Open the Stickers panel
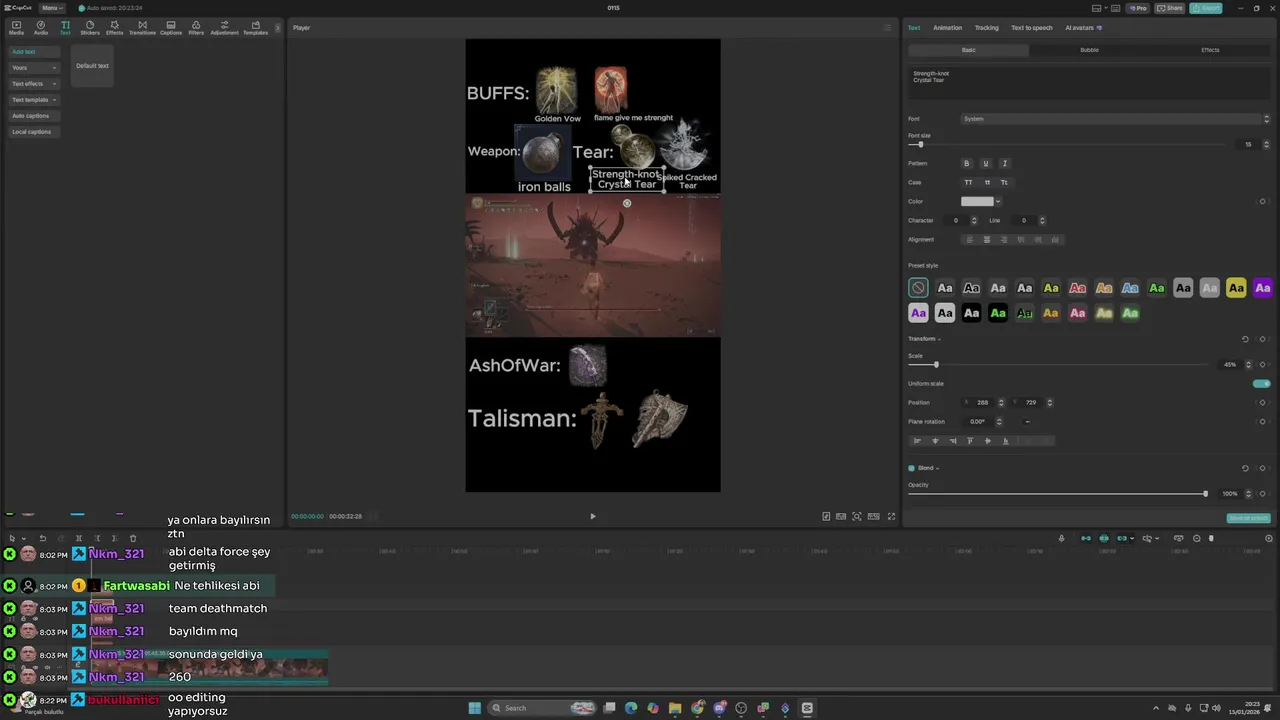This screenshot has width=1280, height=720. click(90, 27)
